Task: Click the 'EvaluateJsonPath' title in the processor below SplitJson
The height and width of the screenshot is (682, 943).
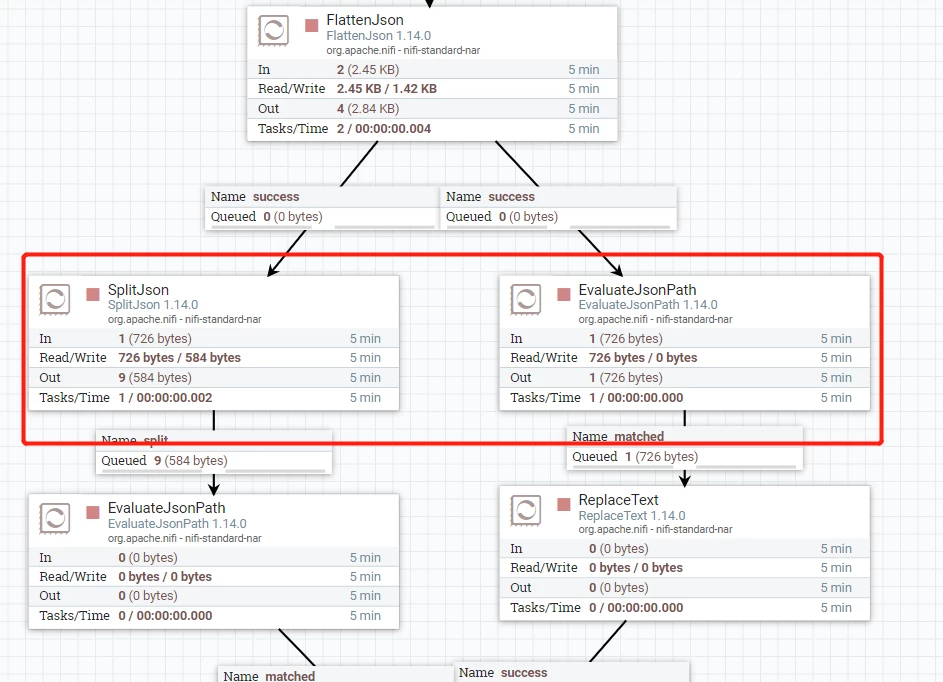Action: click(167, 508)
